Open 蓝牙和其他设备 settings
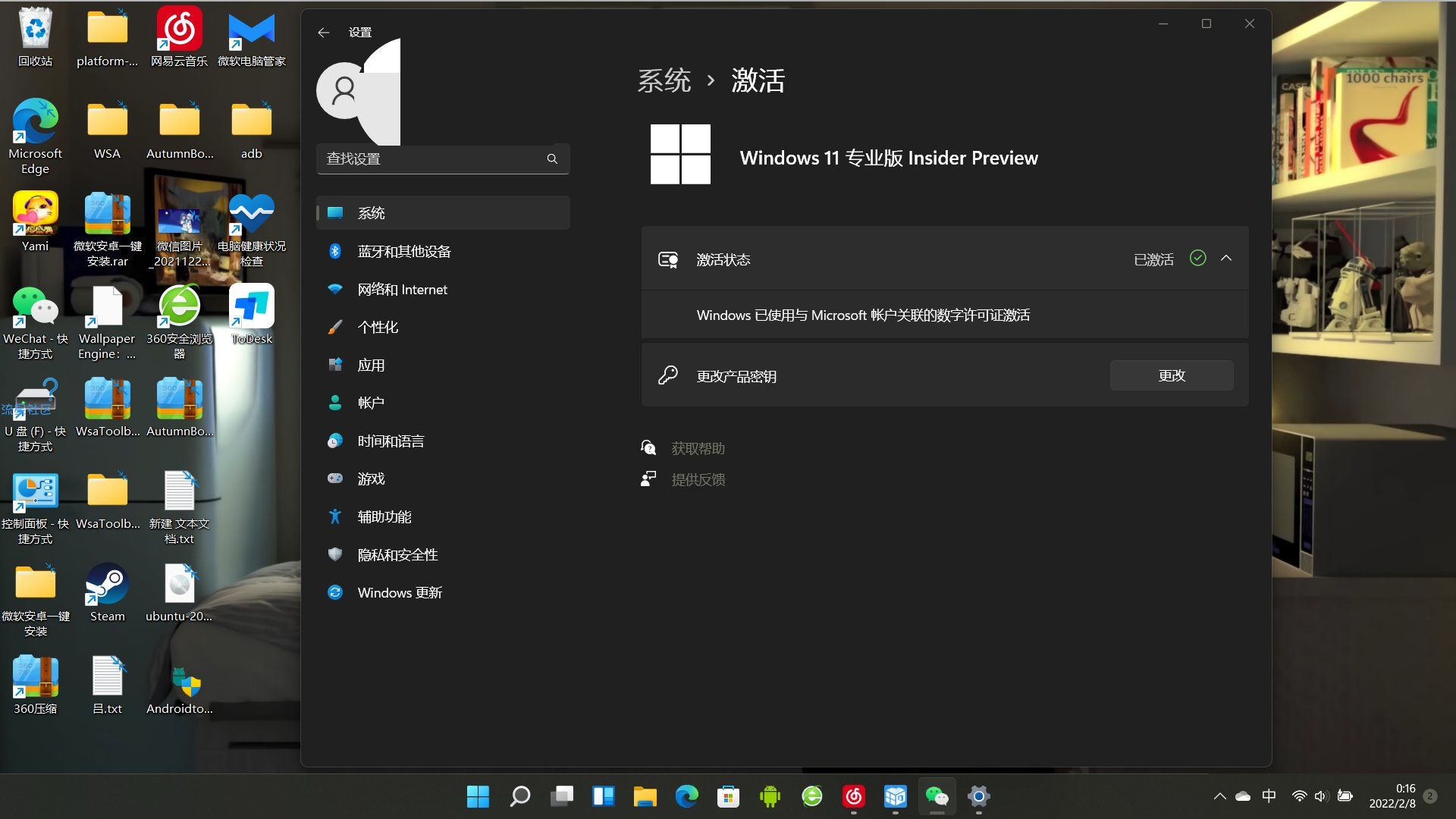This screenshot has height=819, width=1456. [x=443, y=251]
